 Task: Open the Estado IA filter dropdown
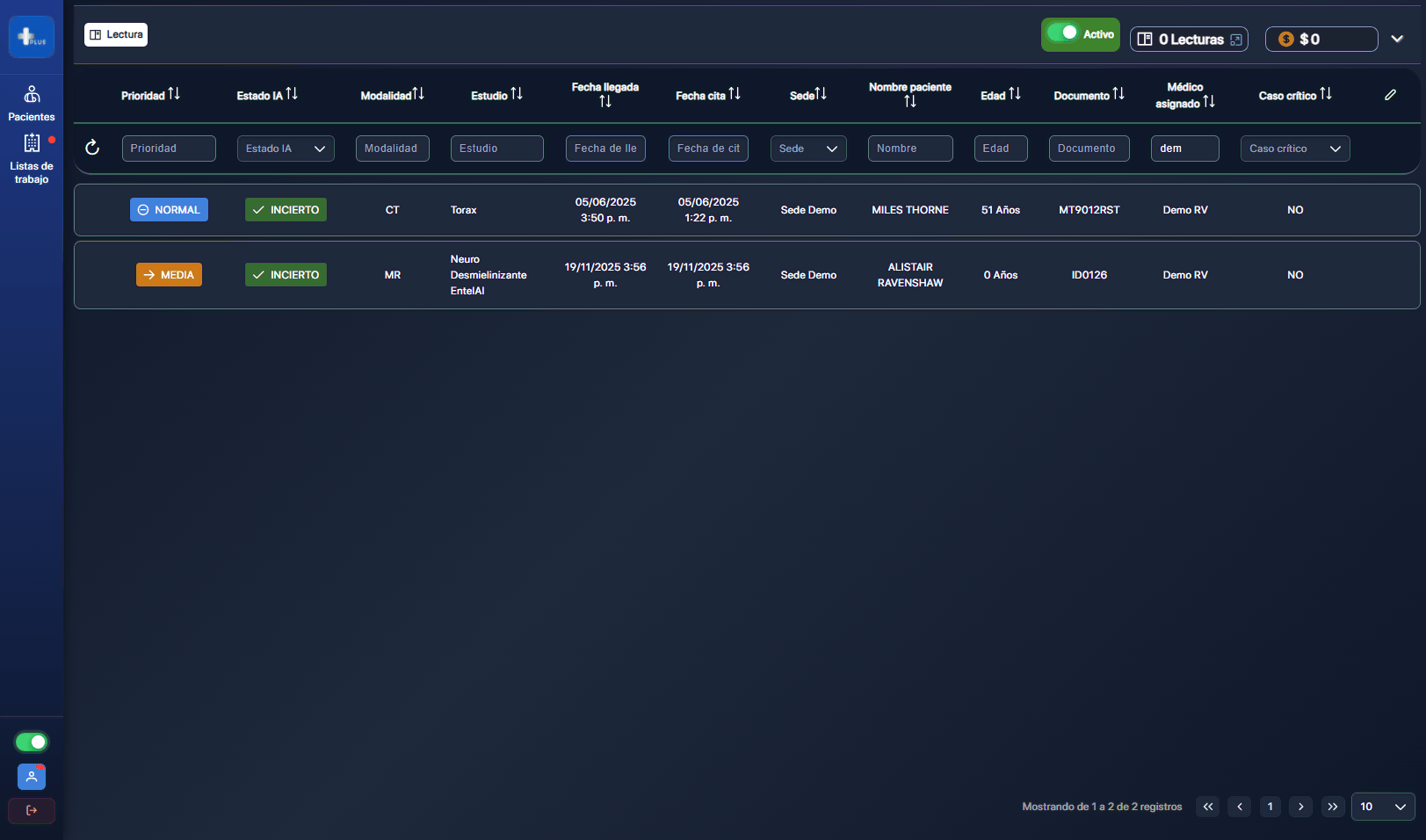point(286,148)
